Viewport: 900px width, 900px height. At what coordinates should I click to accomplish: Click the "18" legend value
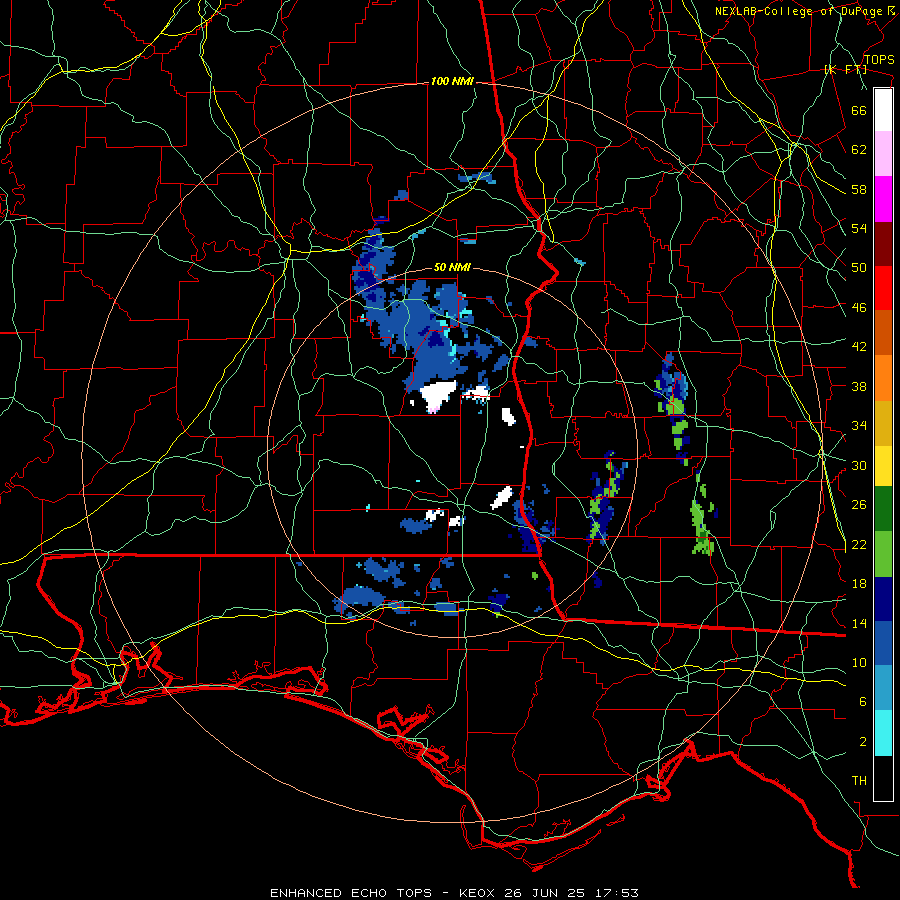pyautogui.click(x=859, y=584)
